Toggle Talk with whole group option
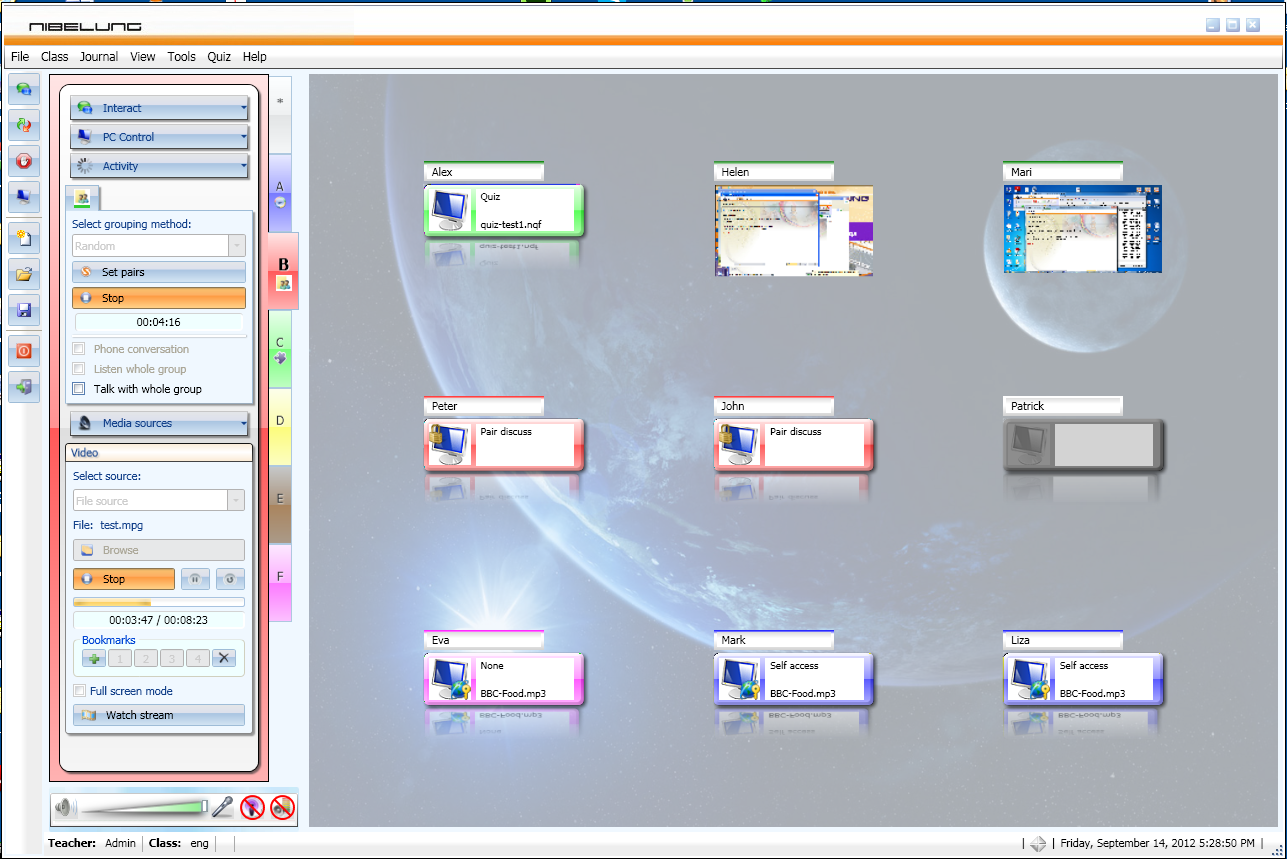Screen dimensions: 1287x859 tap(78, 389)
